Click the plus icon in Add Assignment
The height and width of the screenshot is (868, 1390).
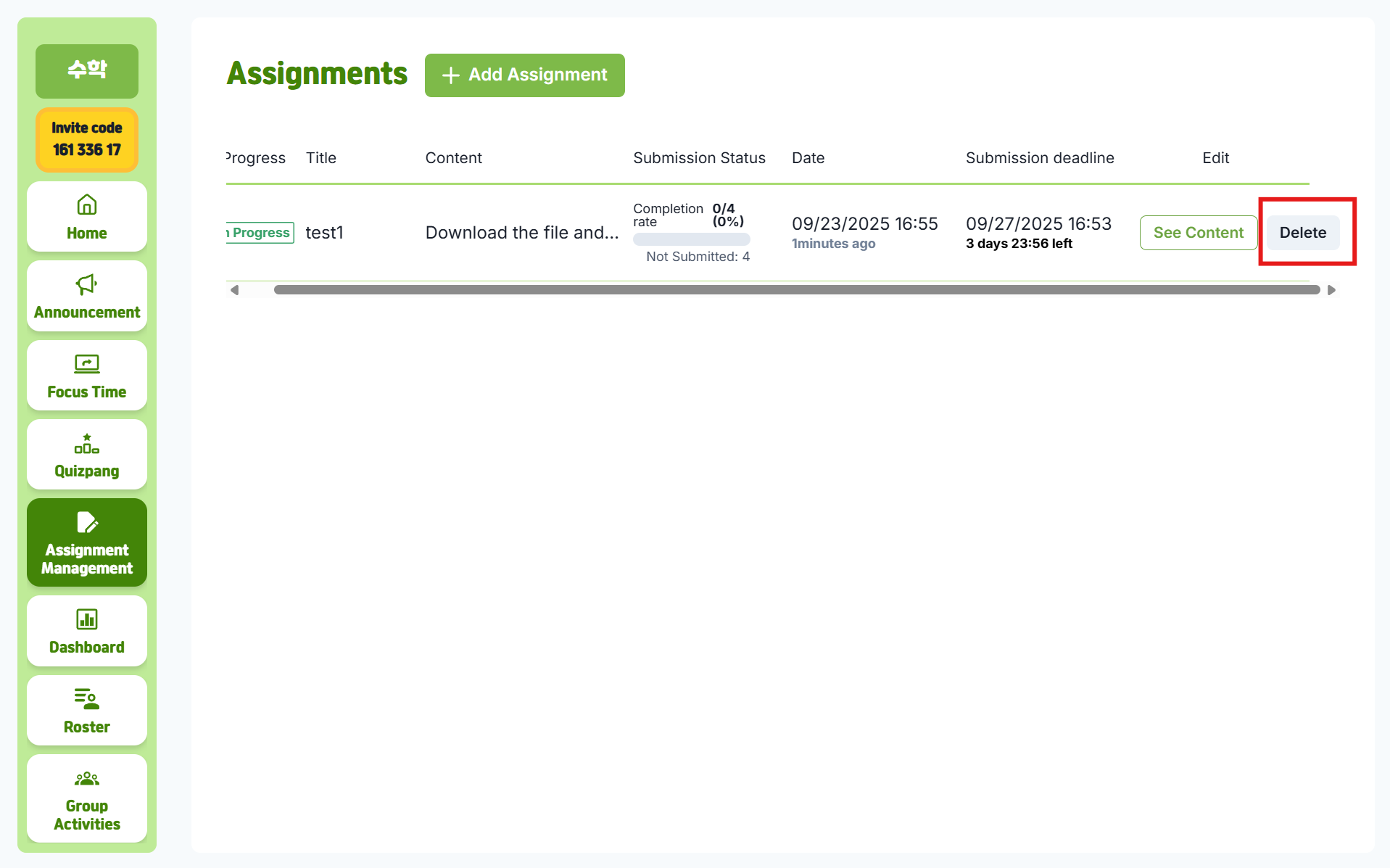click(450, 75)
